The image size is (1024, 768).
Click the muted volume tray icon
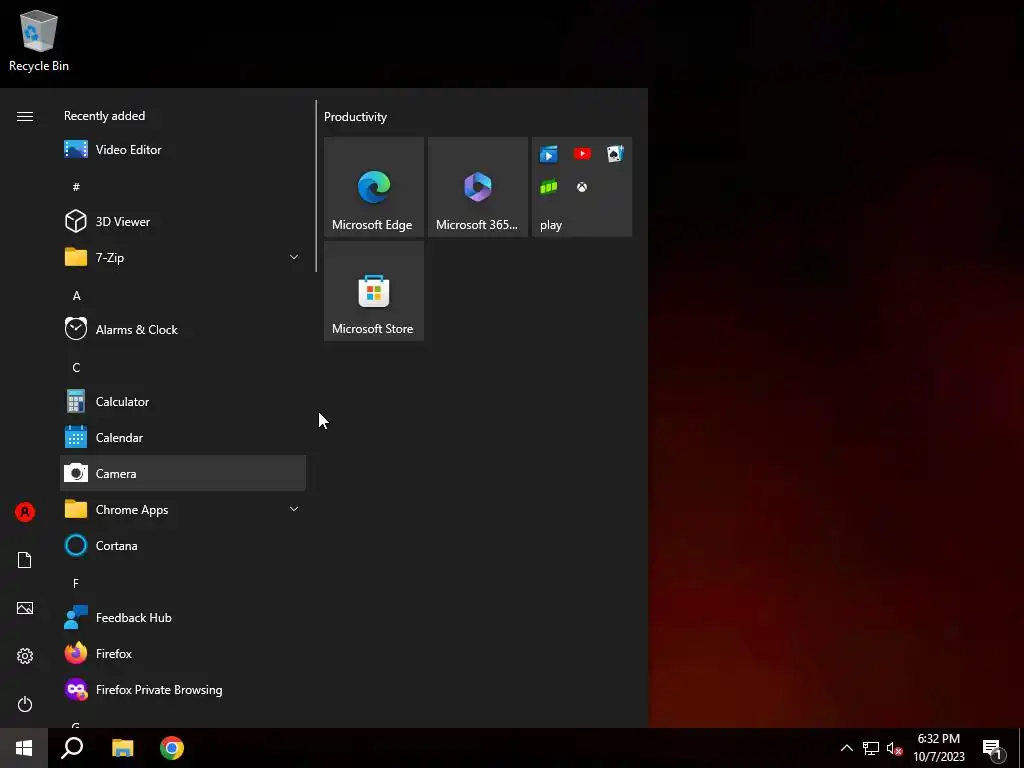894,748
